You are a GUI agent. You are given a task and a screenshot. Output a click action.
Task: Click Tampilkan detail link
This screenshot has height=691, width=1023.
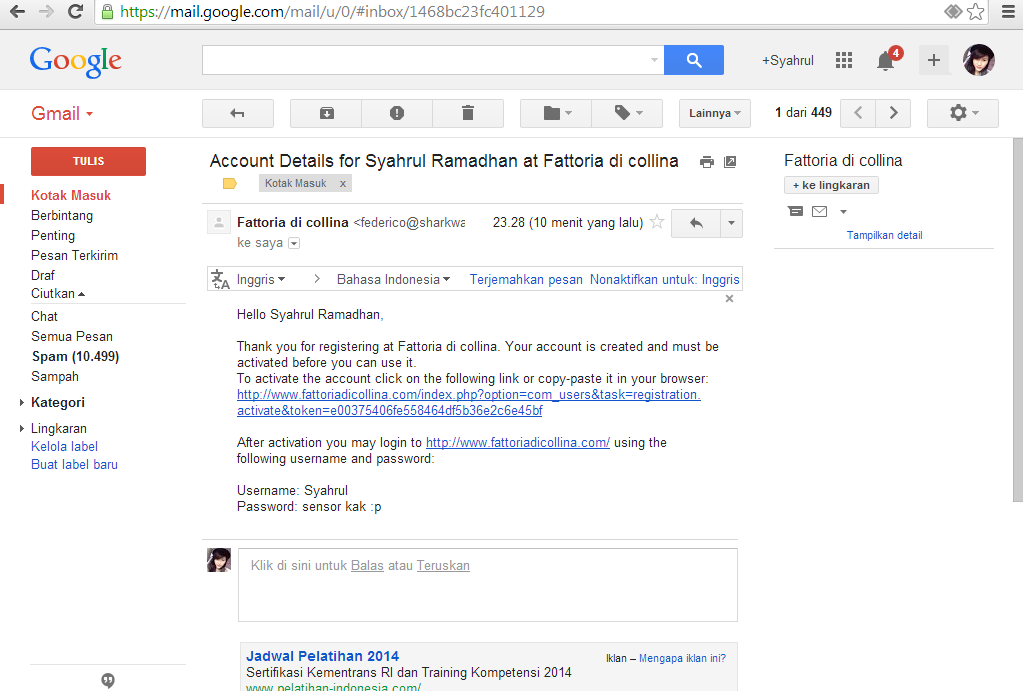click(x=884, y=236)
